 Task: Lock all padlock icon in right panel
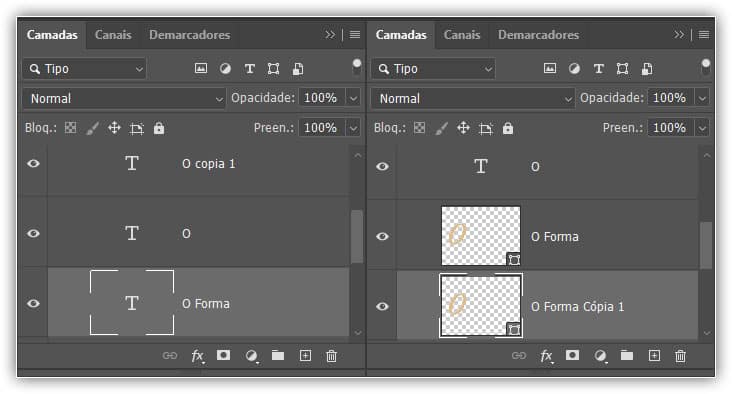point(508,128)
